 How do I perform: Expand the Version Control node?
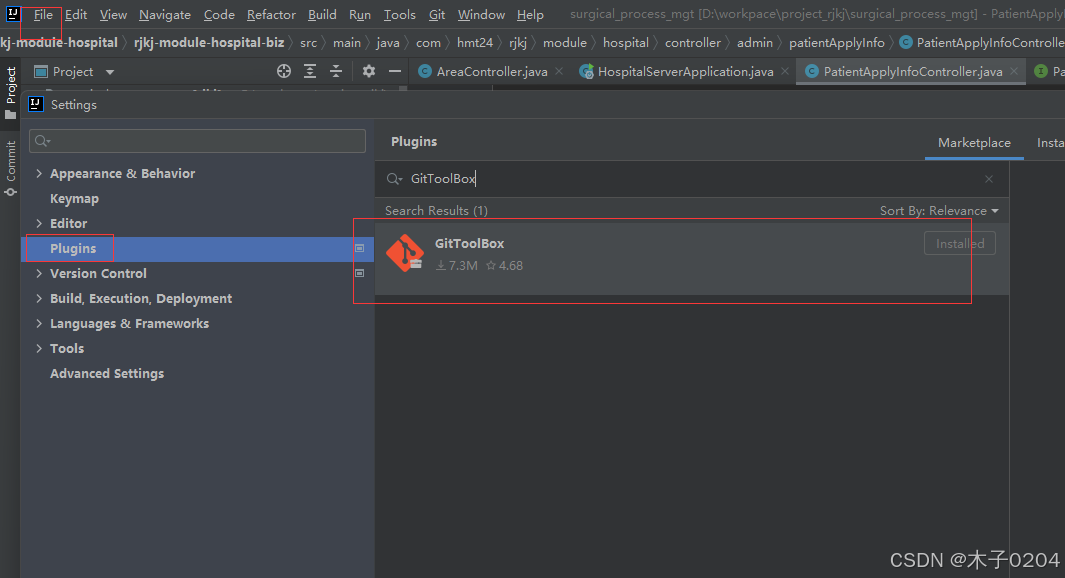click(39, 273)
